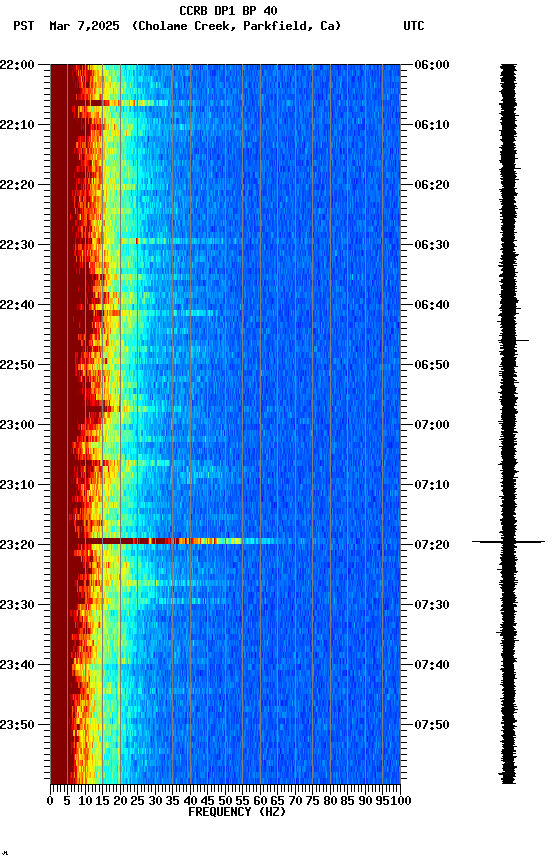Screen dimensions: 552x864
Task: Click the 5 Hz frequency axis label
Action: point(67,802)
